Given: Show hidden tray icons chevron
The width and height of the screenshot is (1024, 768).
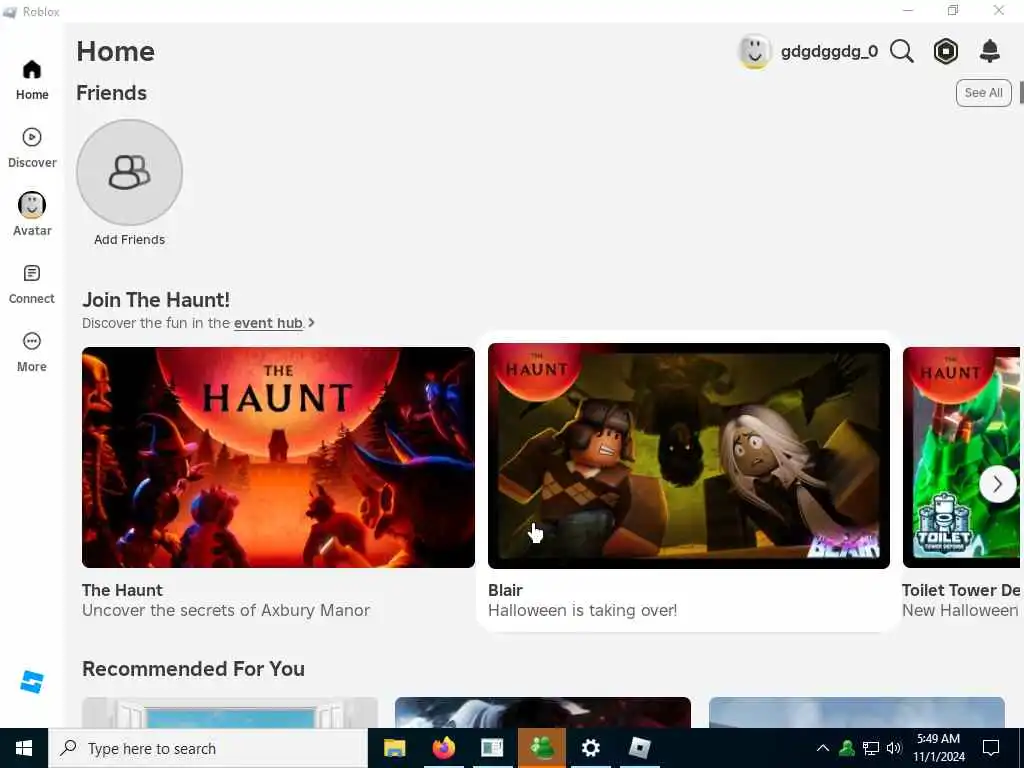Looking at the screenshot, I should pos(823,748).
